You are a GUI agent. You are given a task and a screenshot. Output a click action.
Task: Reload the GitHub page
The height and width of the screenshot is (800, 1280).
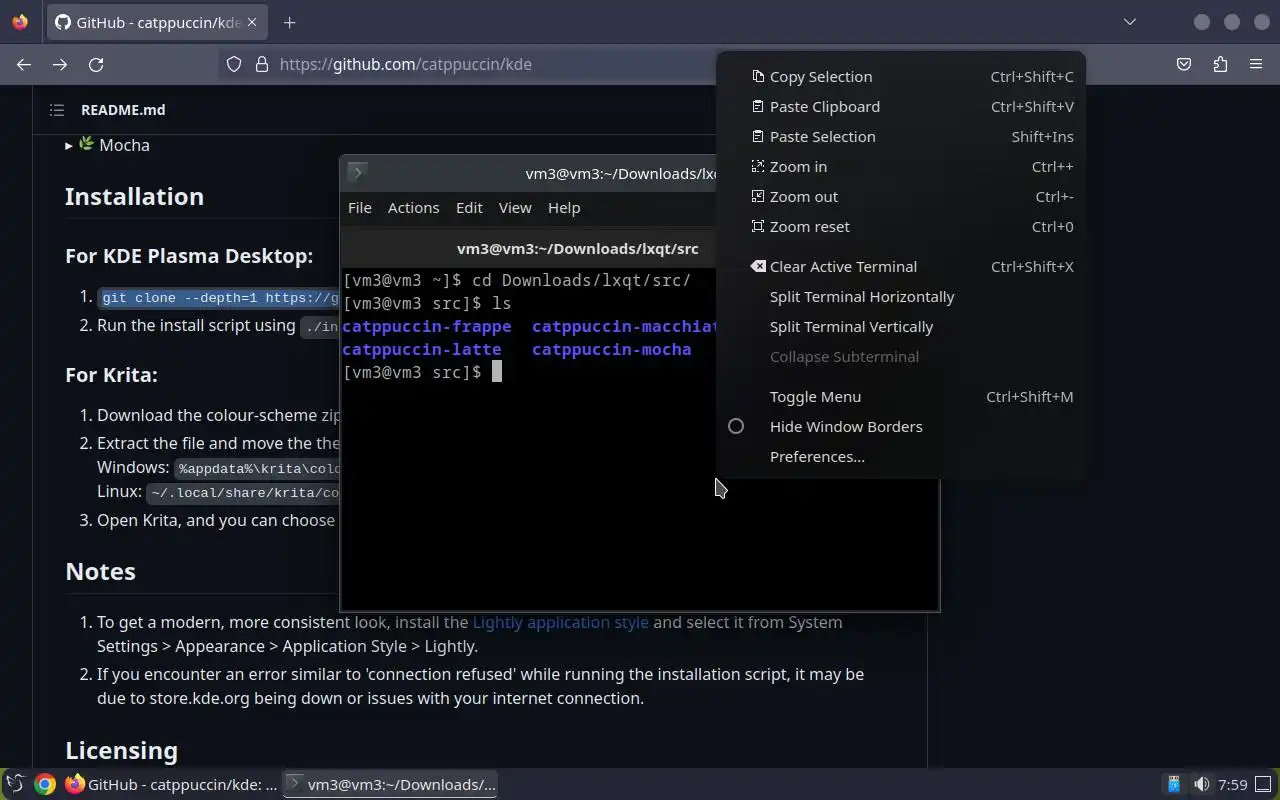point(96,64)
